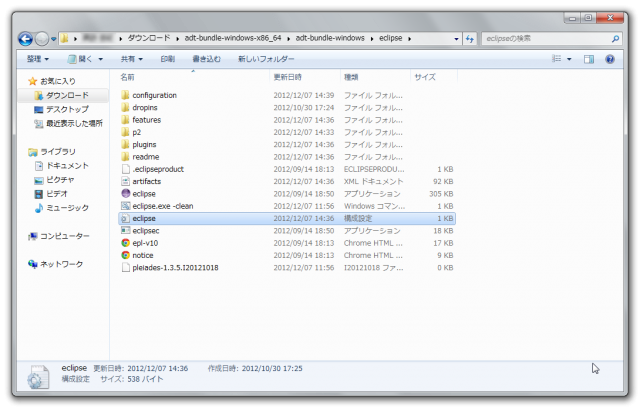Select the p2 folder icon
The height and width of the screenshot is (408, 640).
(125, 132)
